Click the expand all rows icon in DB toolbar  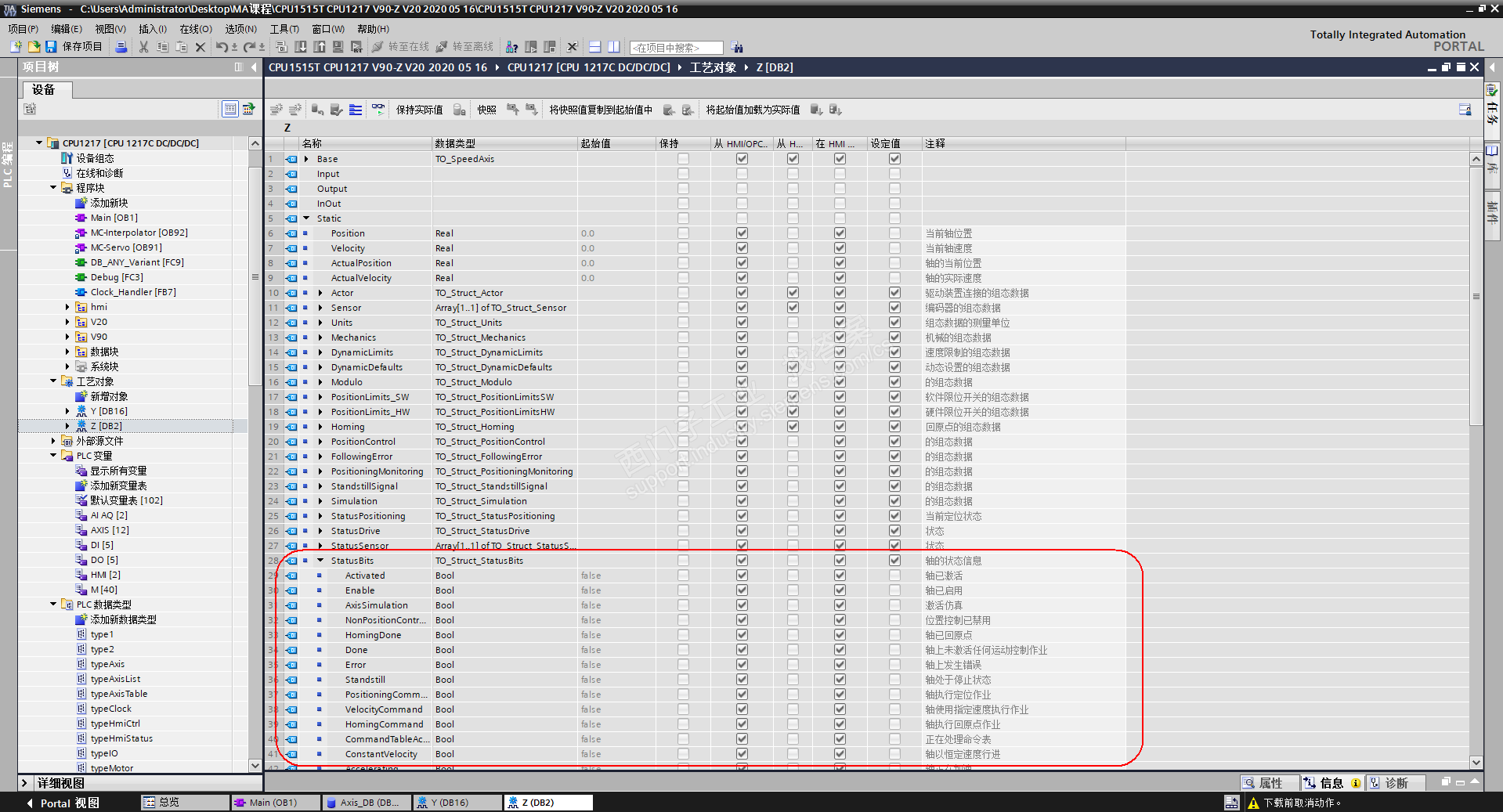pos(356,110)
